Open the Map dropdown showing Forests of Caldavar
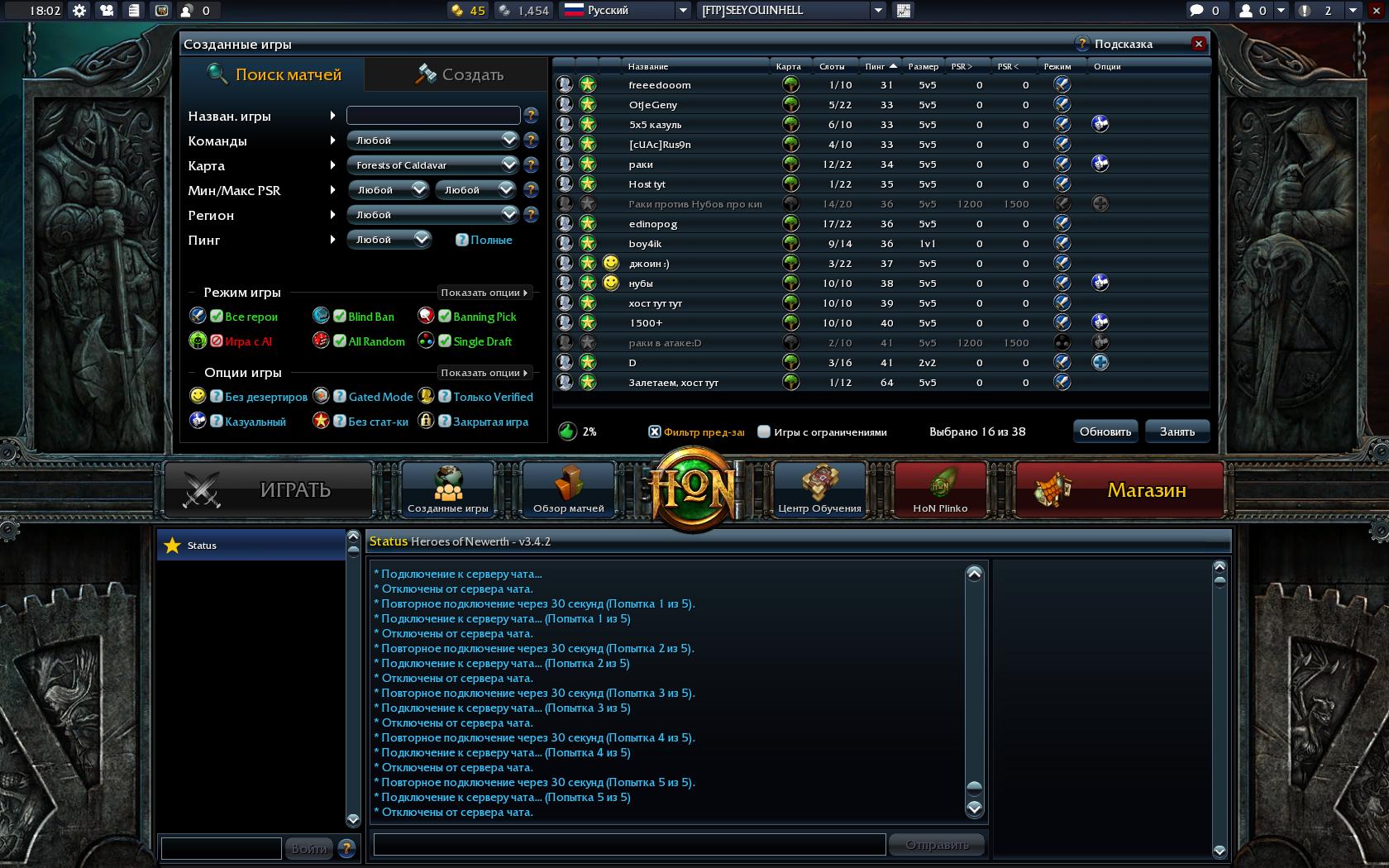The height and width of the screenshot is (868, 1389). (x=433, y=165)
